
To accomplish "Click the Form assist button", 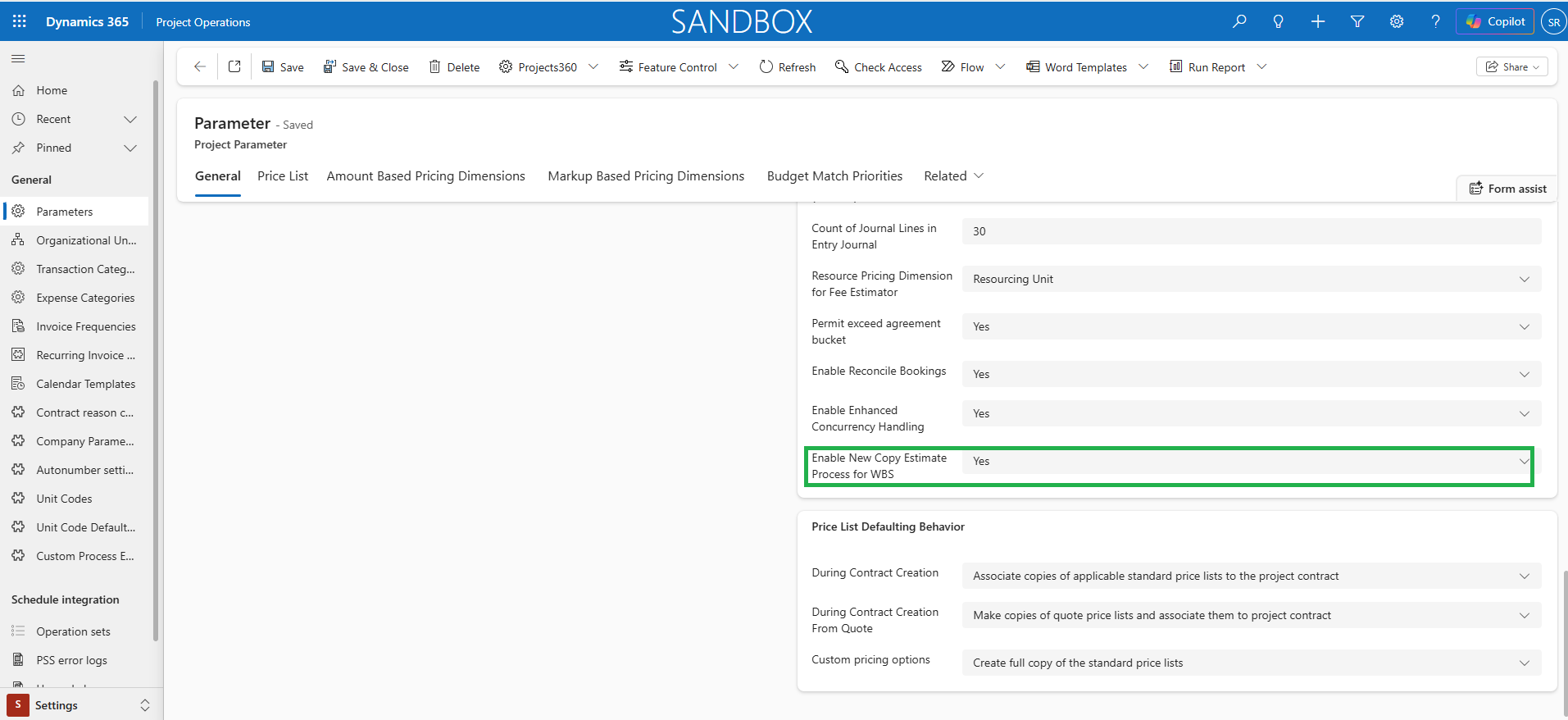I will coord(1508,189).
